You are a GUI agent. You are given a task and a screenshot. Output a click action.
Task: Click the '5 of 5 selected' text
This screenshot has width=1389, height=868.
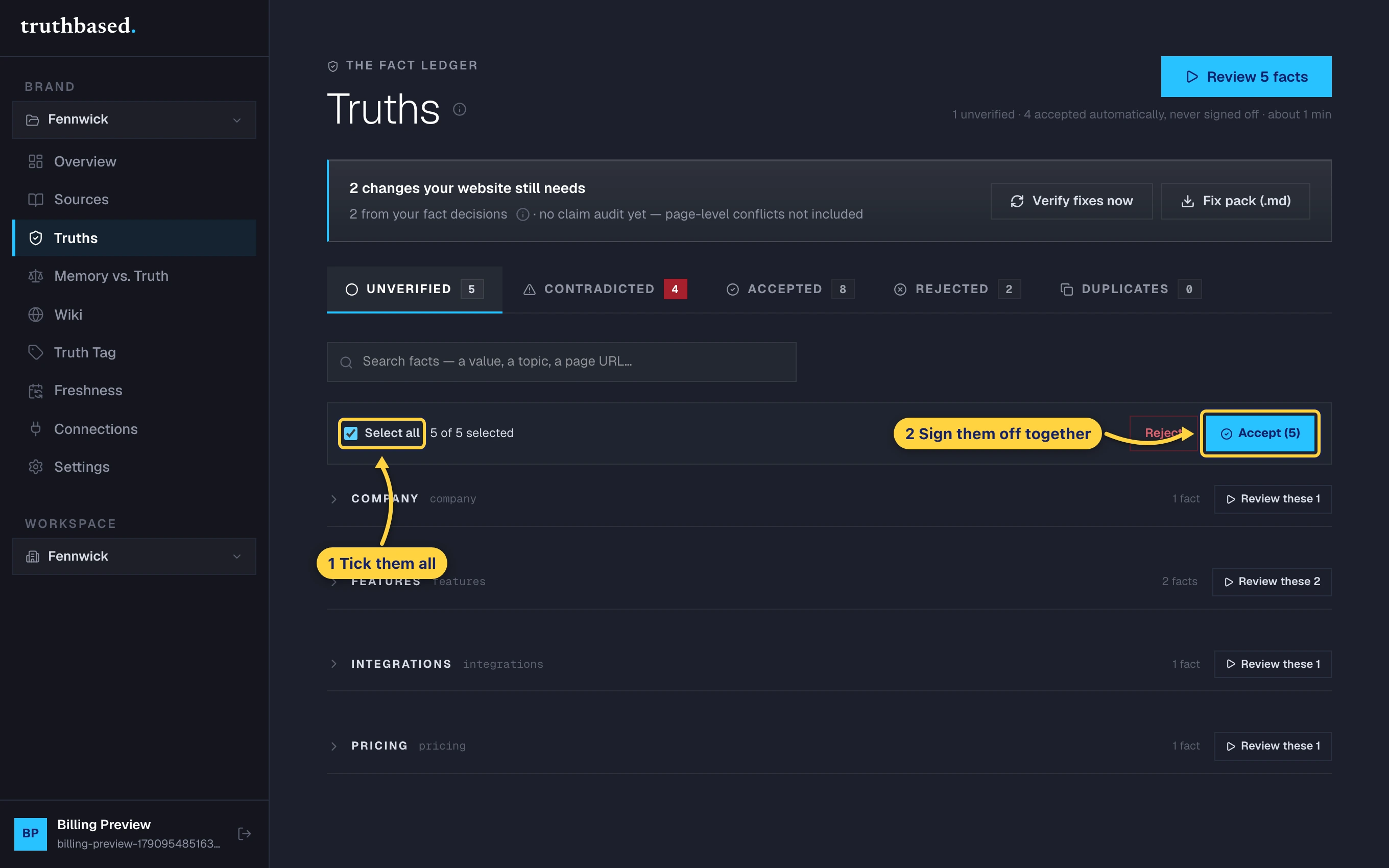click(472, 433)
